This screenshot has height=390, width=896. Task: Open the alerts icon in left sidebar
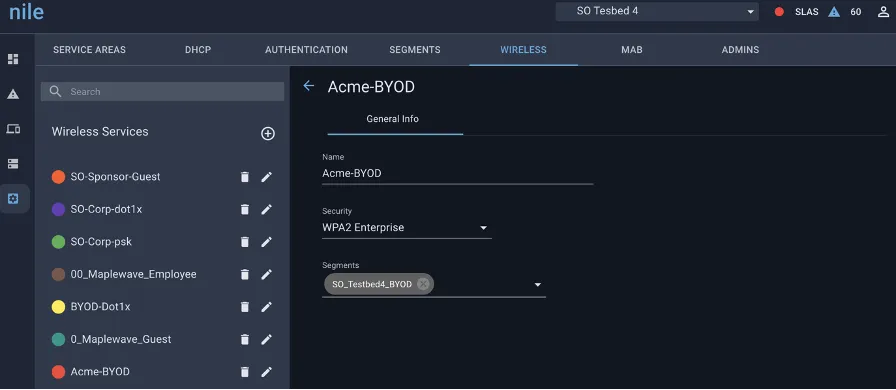(13, 94)
